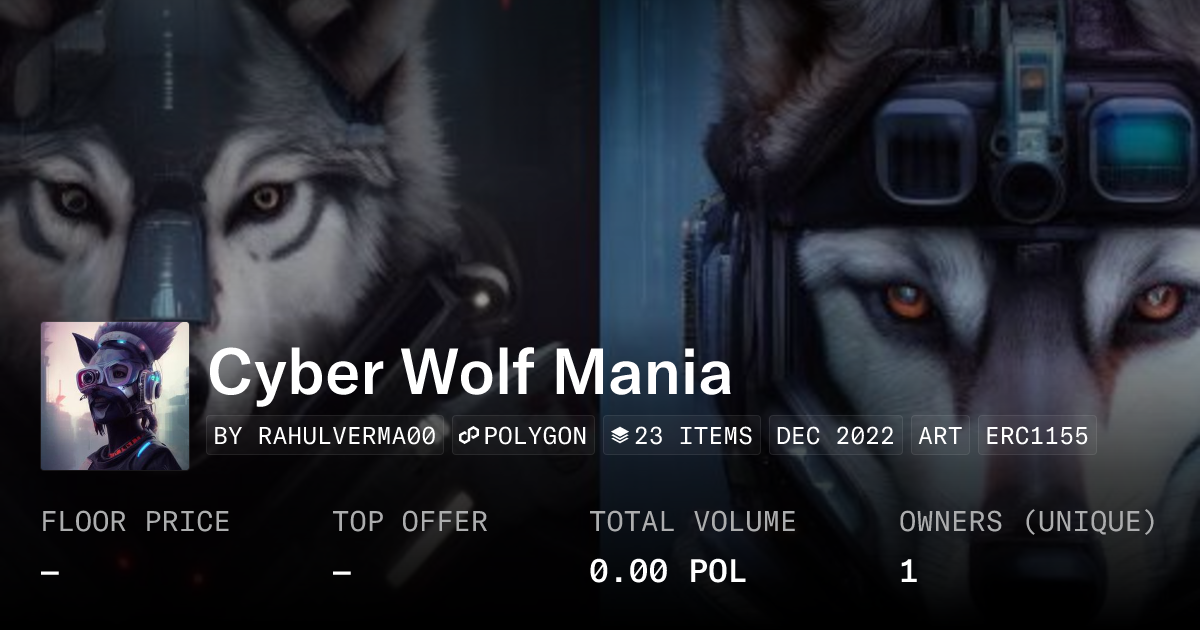This screenshot has width=1200, height=630.
Task: Click the TOP OFFER label
Action: pyautogui.click(x=410, y=522)
